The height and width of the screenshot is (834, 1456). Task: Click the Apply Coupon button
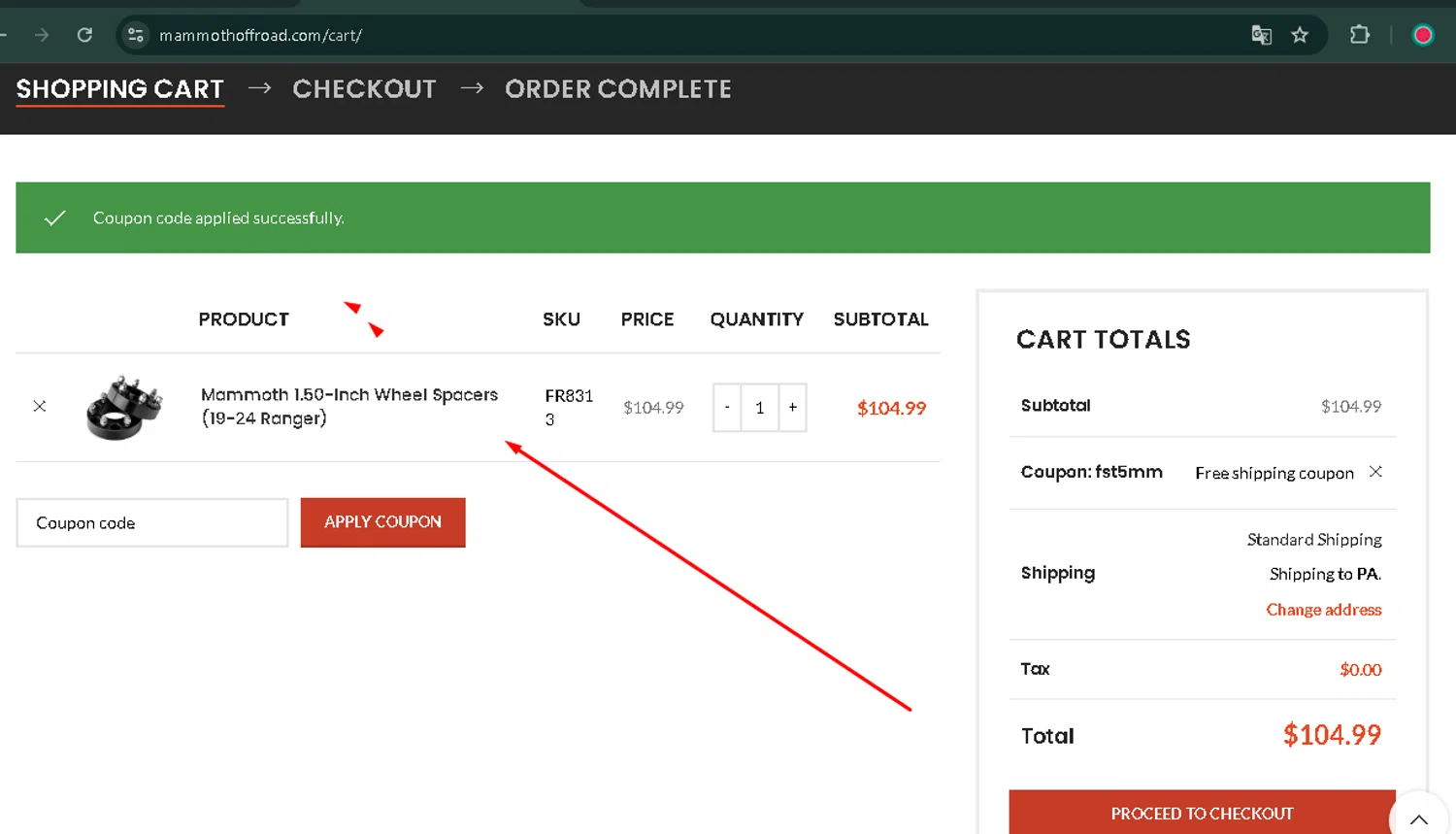pos(382,522)
